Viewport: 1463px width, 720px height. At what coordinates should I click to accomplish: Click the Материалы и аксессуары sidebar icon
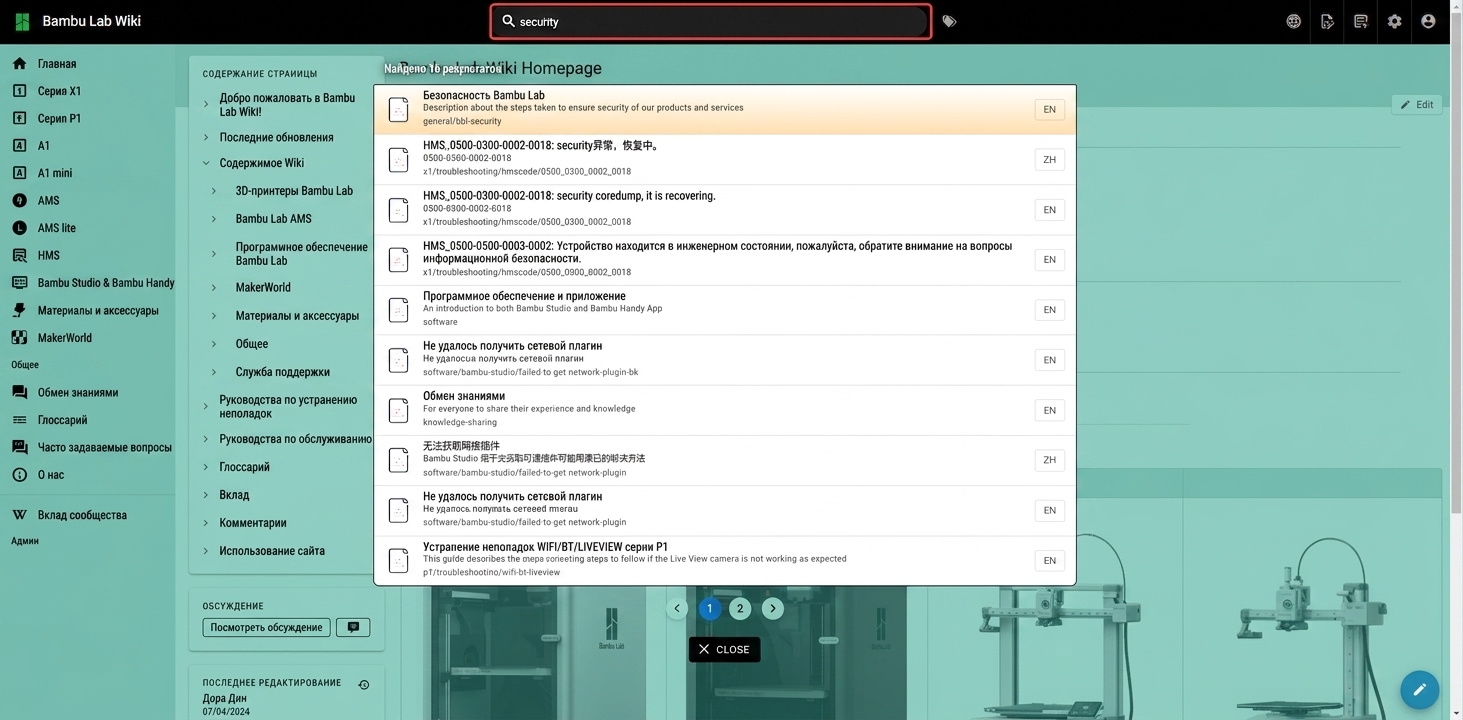coord(19,310)
